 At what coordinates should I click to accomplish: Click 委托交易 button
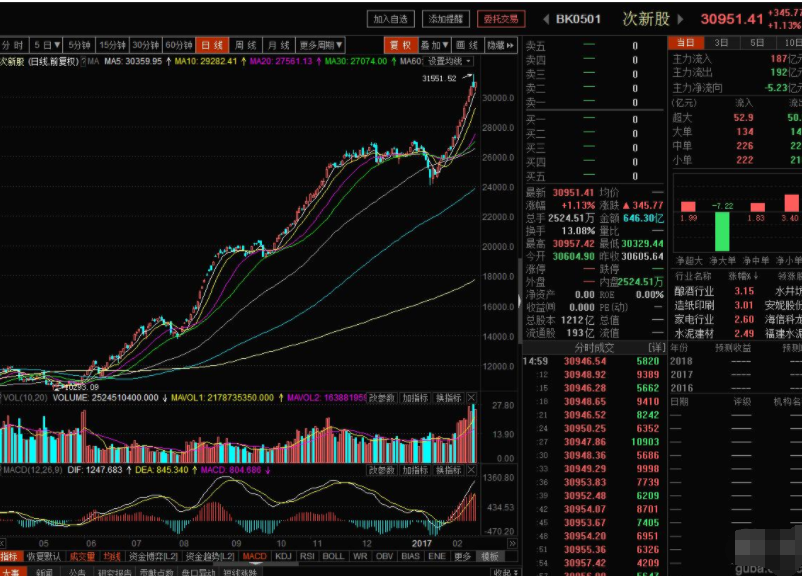click(501, 19)
